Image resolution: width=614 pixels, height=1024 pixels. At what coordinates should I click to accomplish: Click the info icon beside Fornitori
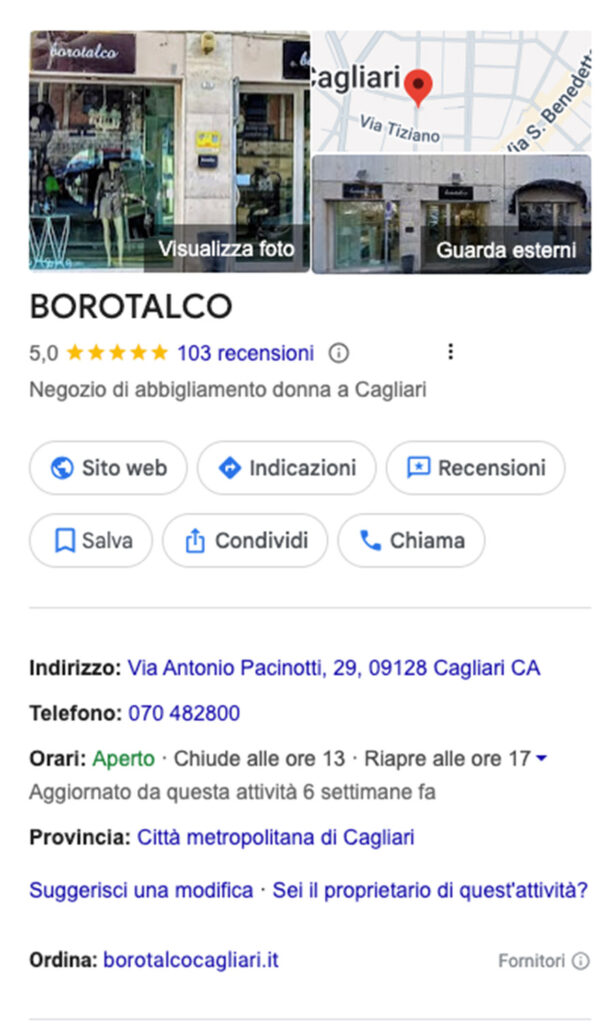tap(581, 961)
